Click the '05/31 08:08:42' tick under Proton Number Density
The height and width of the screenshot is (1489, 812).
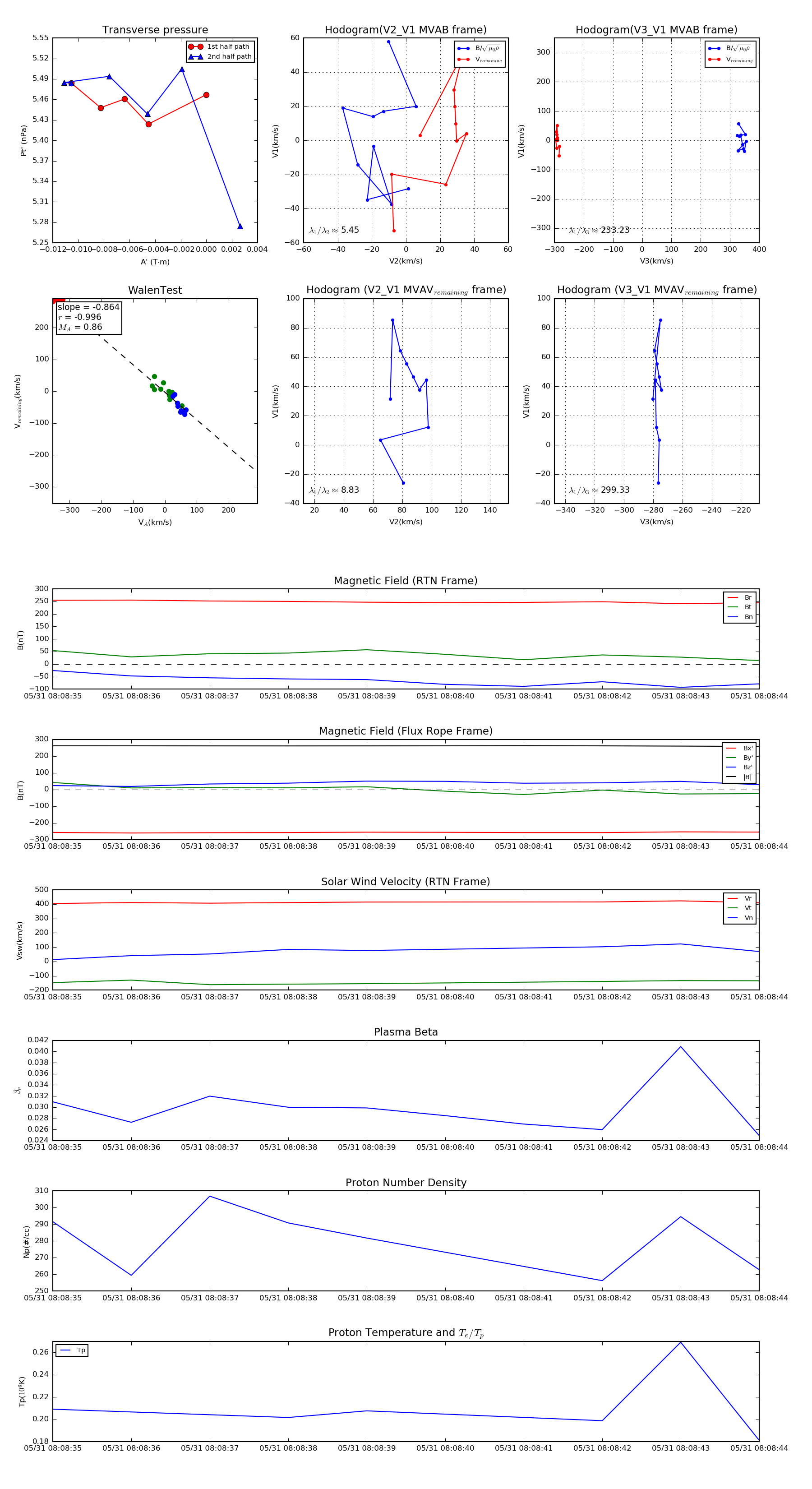(x=602, y=1298)
